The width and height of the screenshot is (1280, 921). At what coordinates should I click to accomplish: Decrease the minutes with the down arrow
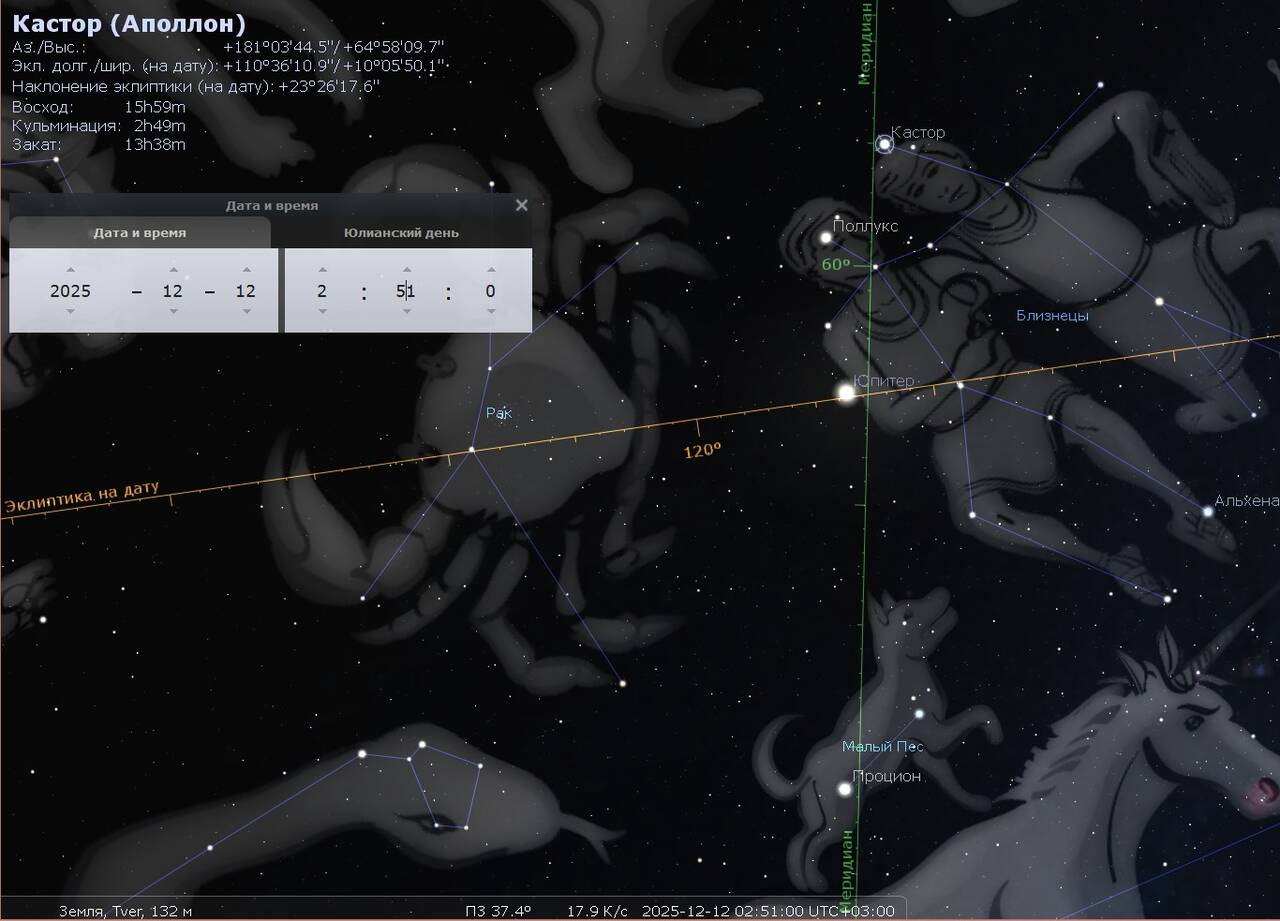pyautogui.click(x=406, y=312)
